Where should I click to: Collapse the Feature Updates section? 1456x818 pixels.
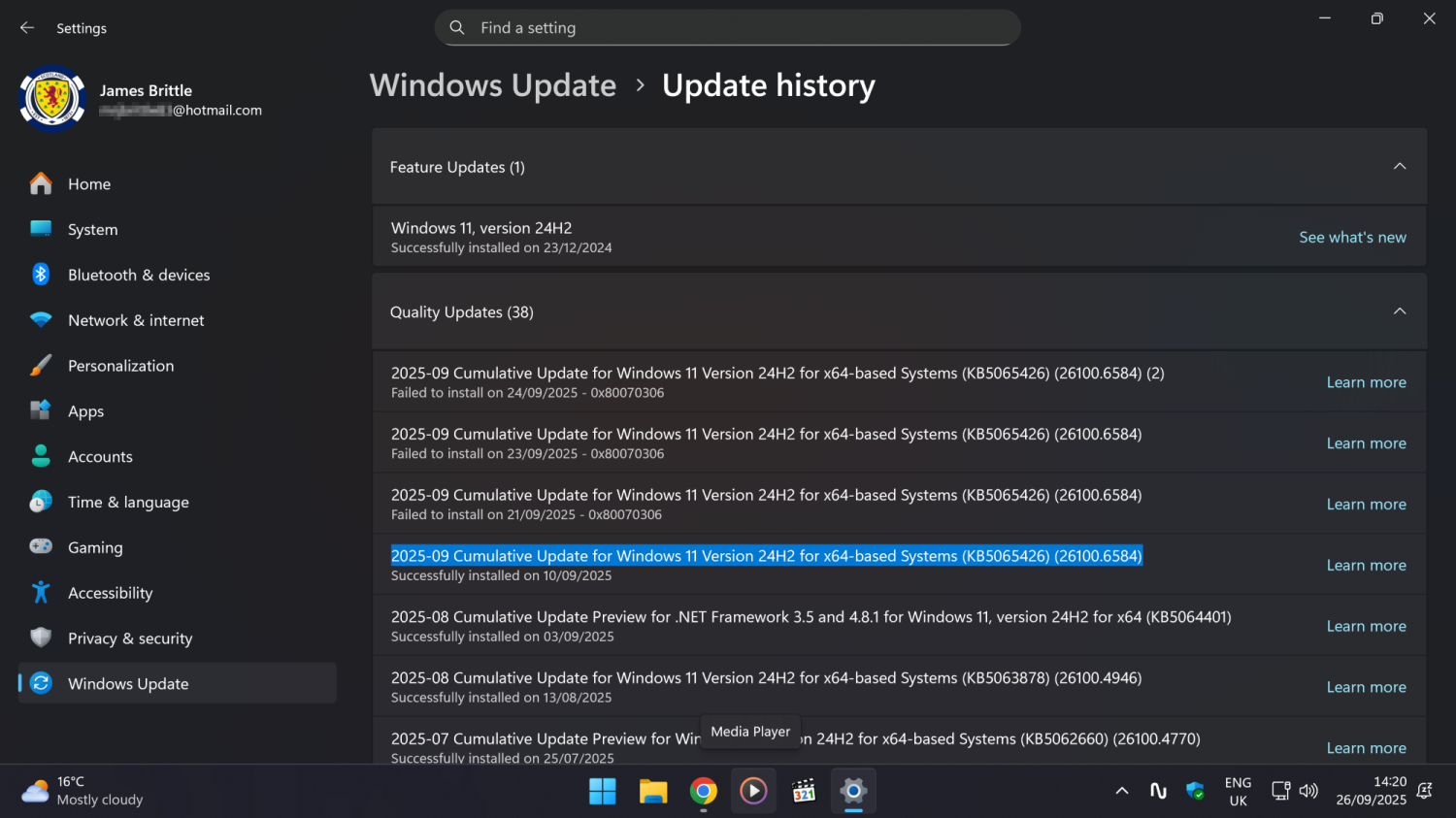click(x=1400, y=166)
